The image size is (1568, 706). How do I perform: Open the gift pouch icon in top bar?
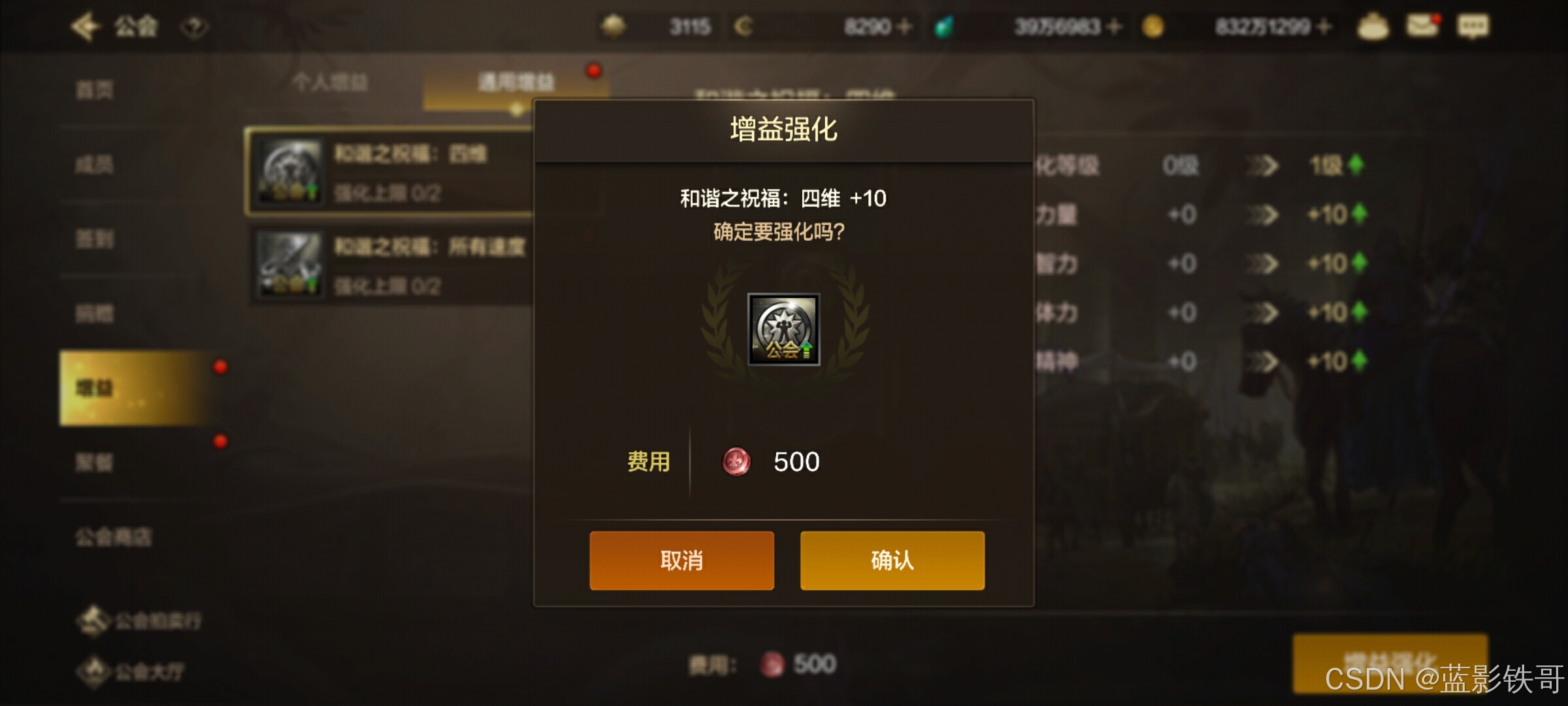tap(1373, 27)
